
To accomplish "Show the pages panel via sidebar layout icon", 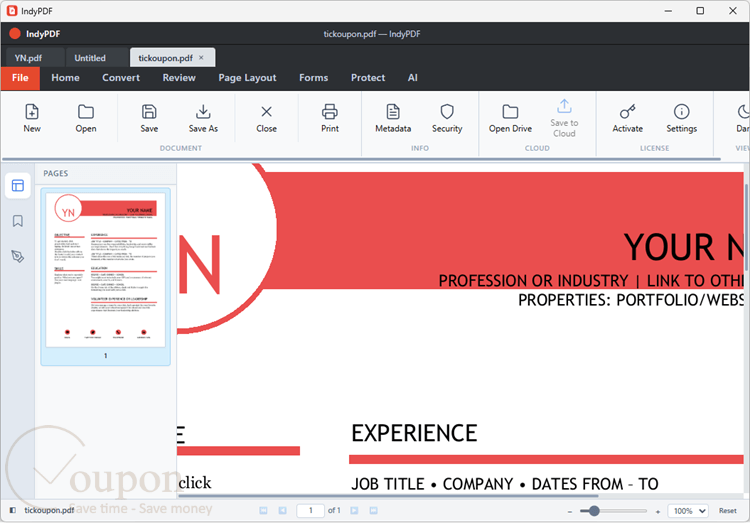I will point(18,186).
